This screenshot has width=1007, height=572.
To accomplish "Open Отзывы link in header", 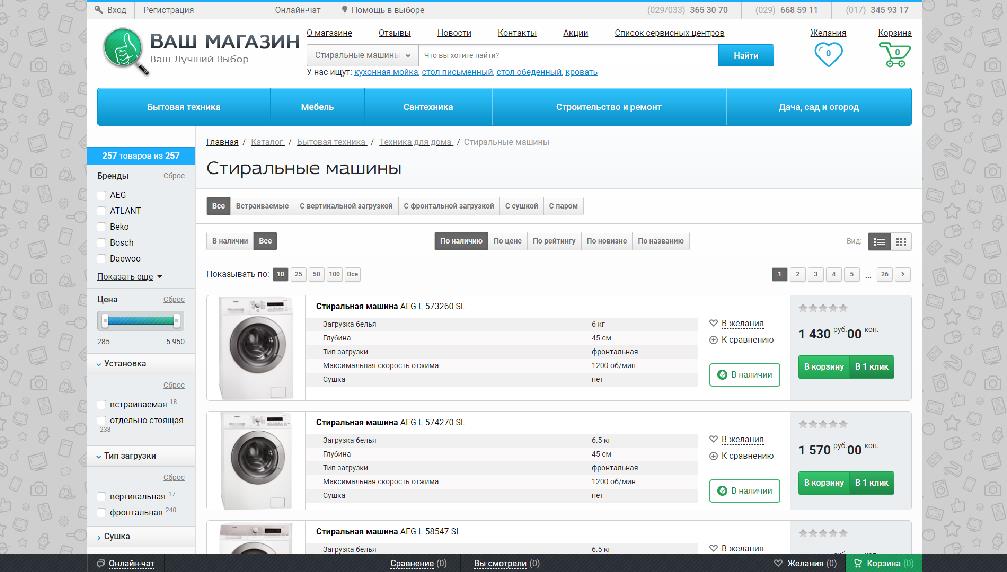I will pyautogui.click(x=394, y=33).
